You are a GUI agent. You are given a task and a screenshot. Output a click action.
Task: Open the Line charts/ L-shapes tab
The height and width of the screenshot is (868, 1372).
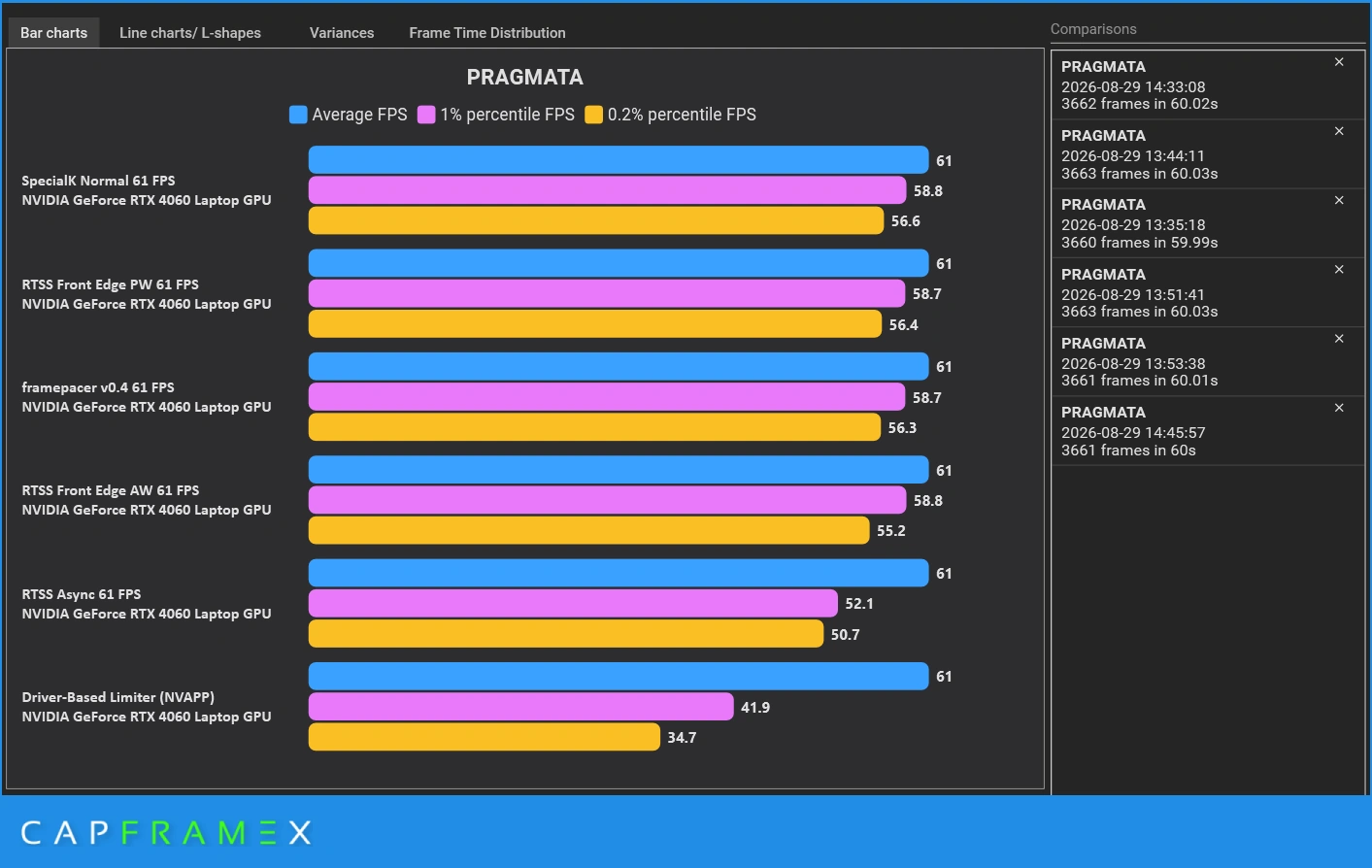click(x=190, y=33)
